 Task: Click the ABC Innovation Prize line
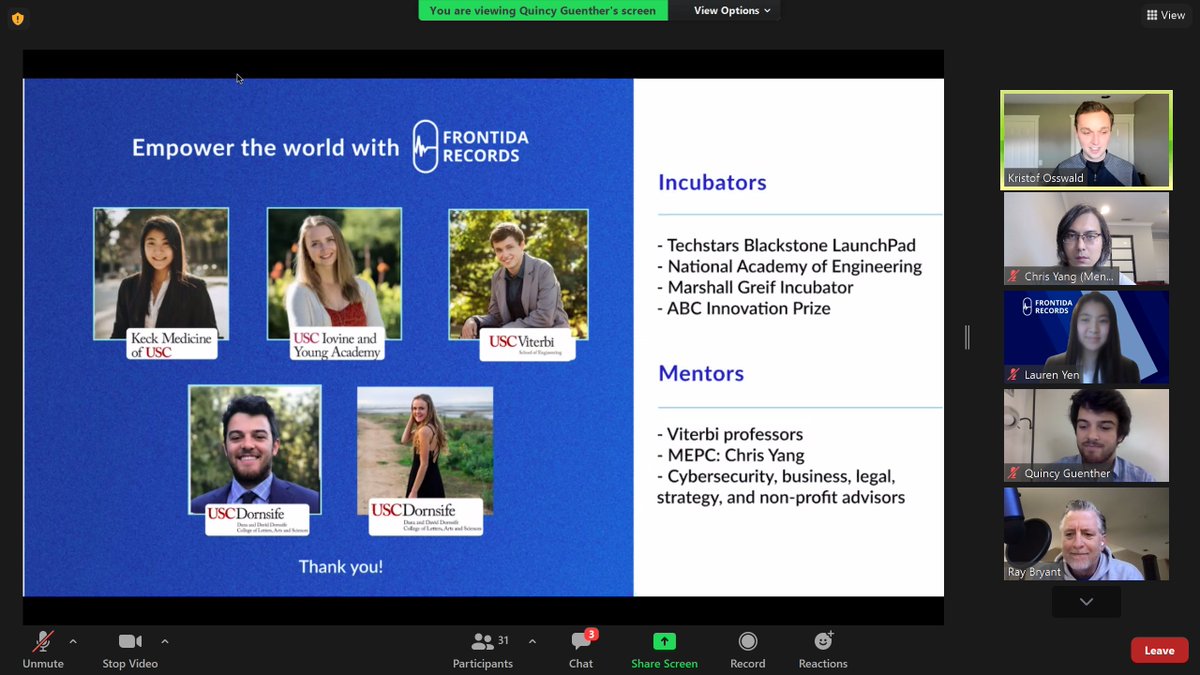743,308
